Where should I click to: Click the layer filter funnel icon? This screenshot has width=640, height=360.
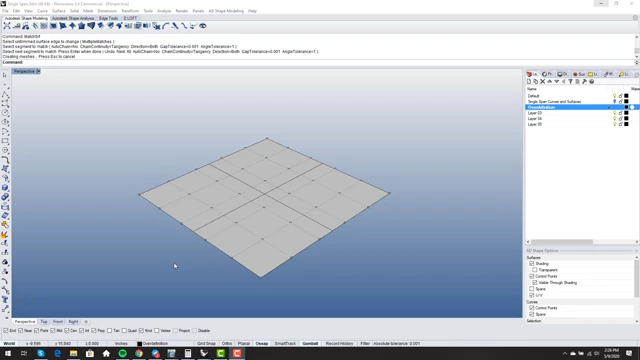tap(570, 82)
